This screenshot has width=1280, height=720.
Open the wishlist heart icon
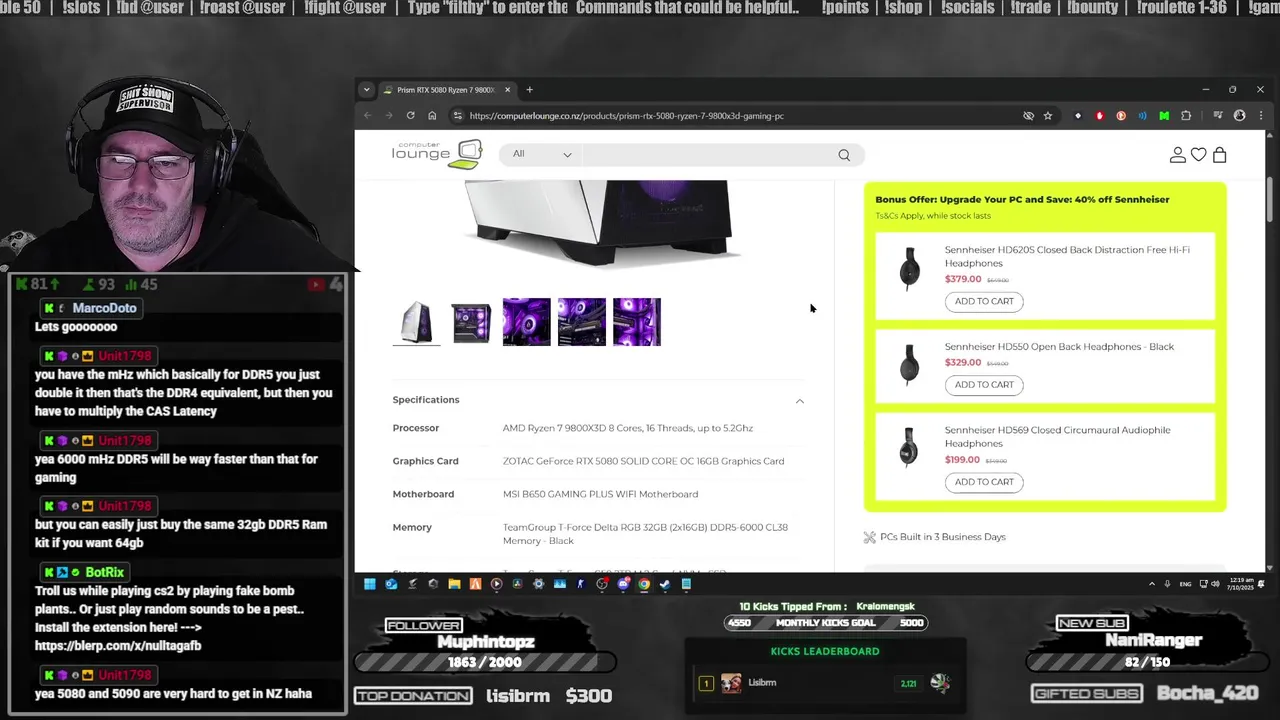(1198, 155)
